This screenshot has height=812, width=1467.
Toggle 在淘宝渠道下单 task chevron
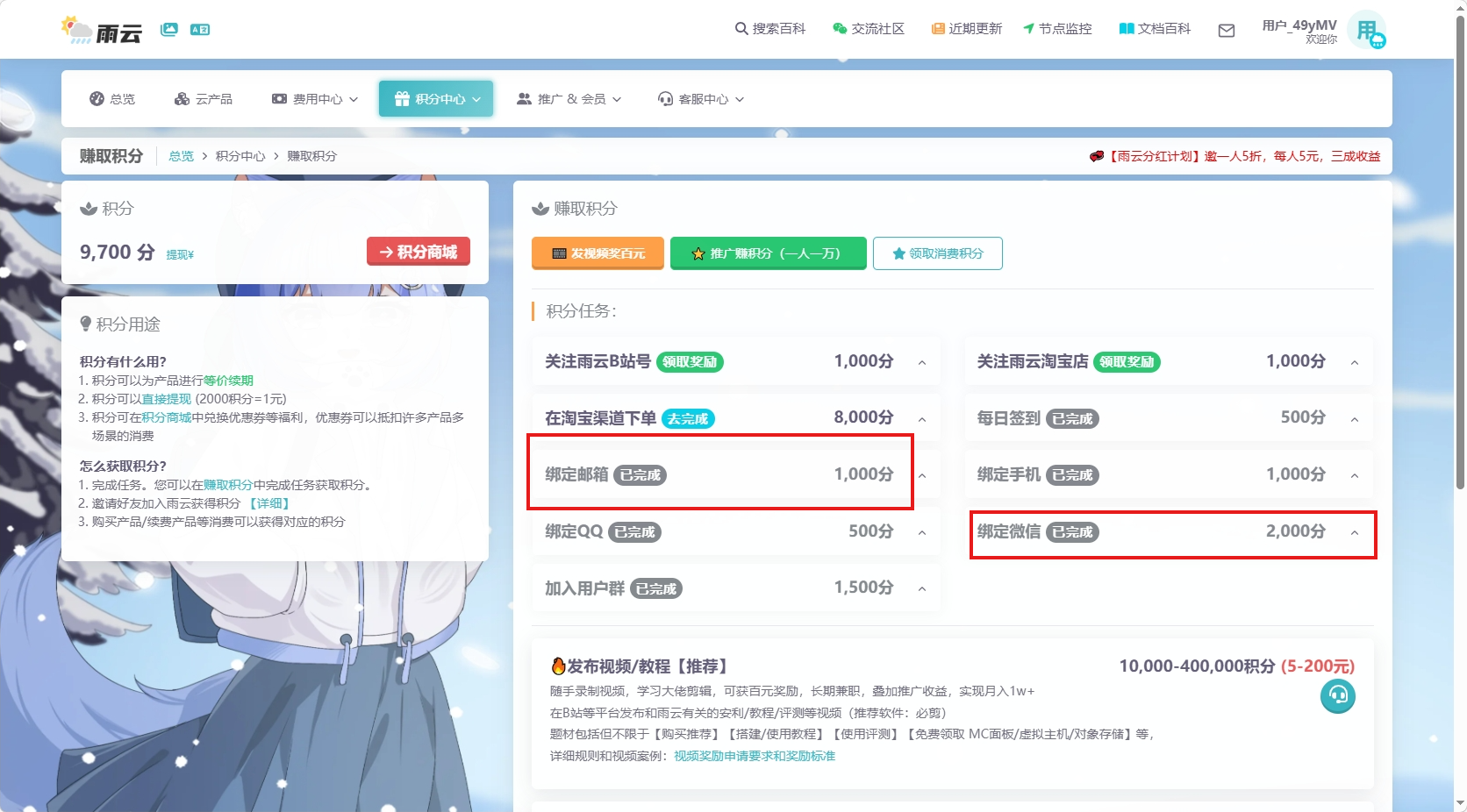pos(922,419)
